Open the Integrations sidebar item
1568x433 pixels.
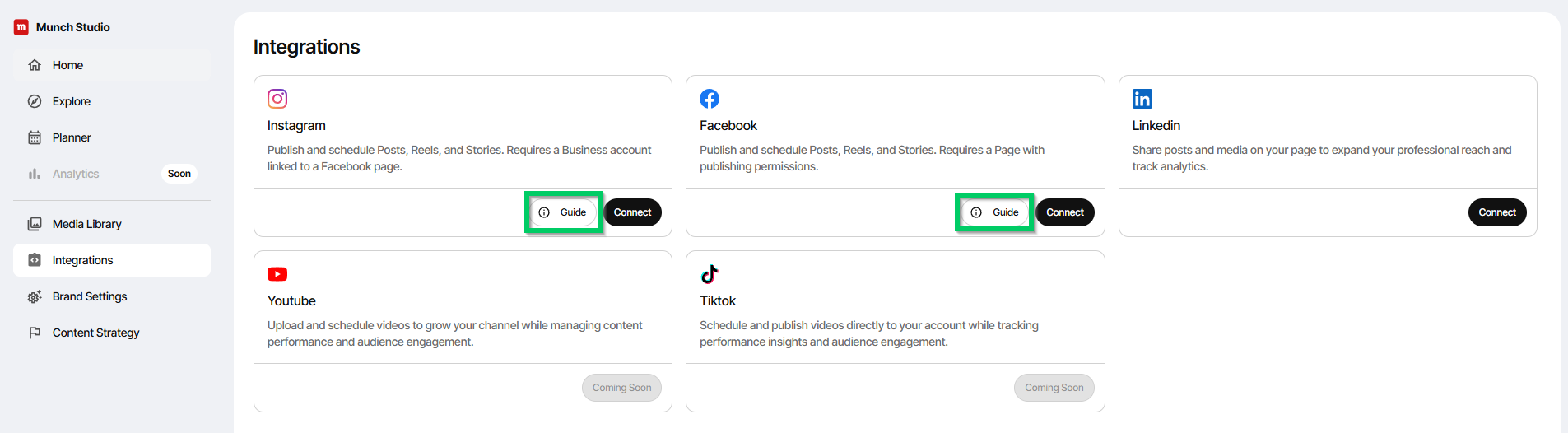82,260
